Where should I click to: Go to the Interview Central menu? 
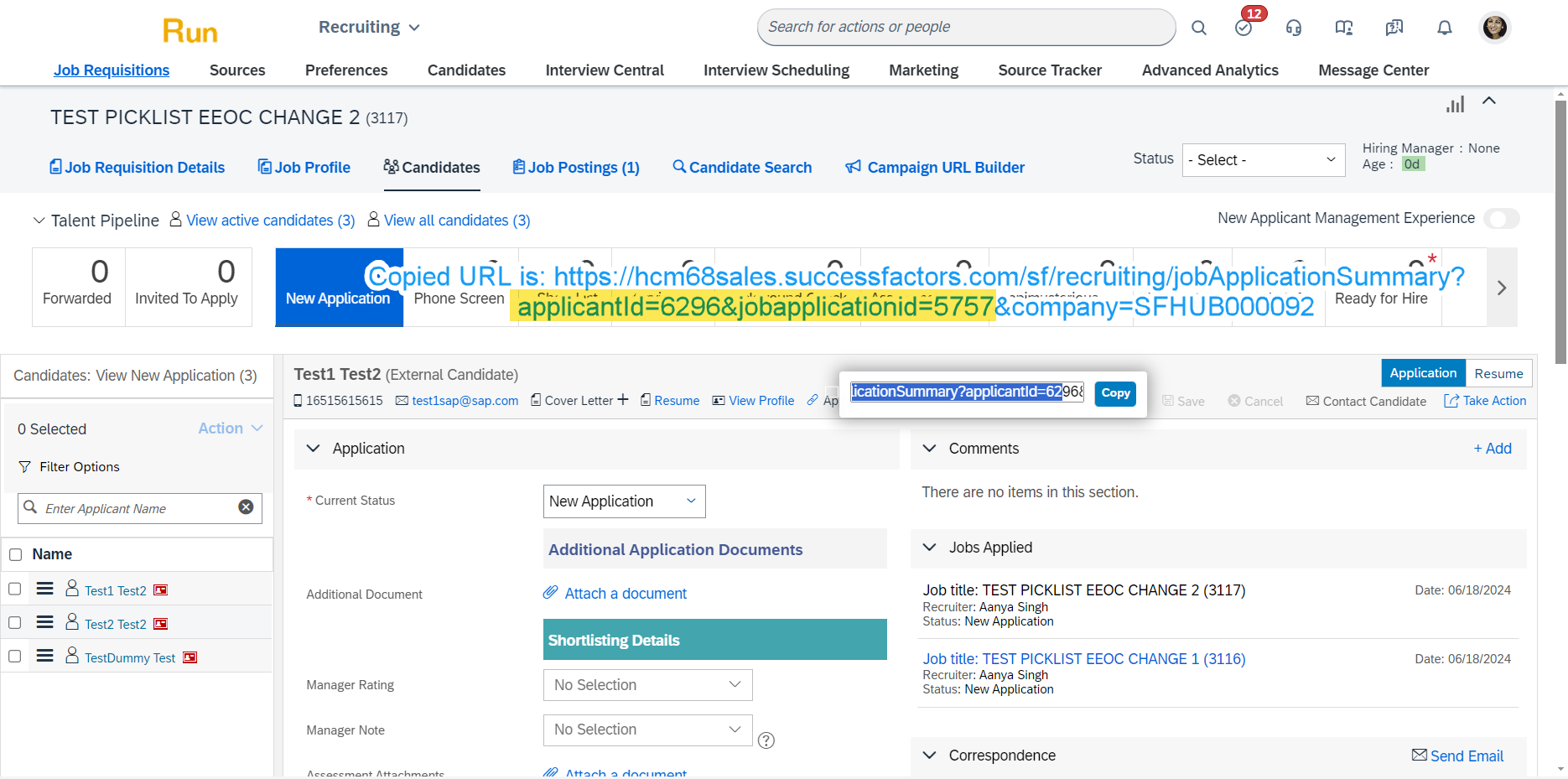pyautogui.click(x=605, y=70)
